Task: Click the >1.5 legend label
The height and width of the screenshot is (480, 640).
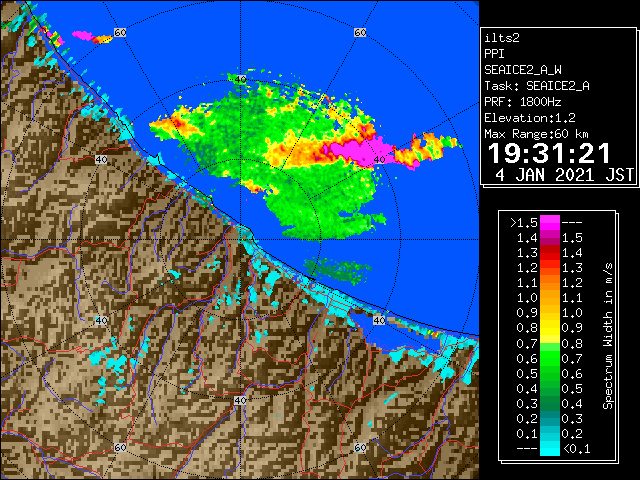Action: (x=524, y=223)
